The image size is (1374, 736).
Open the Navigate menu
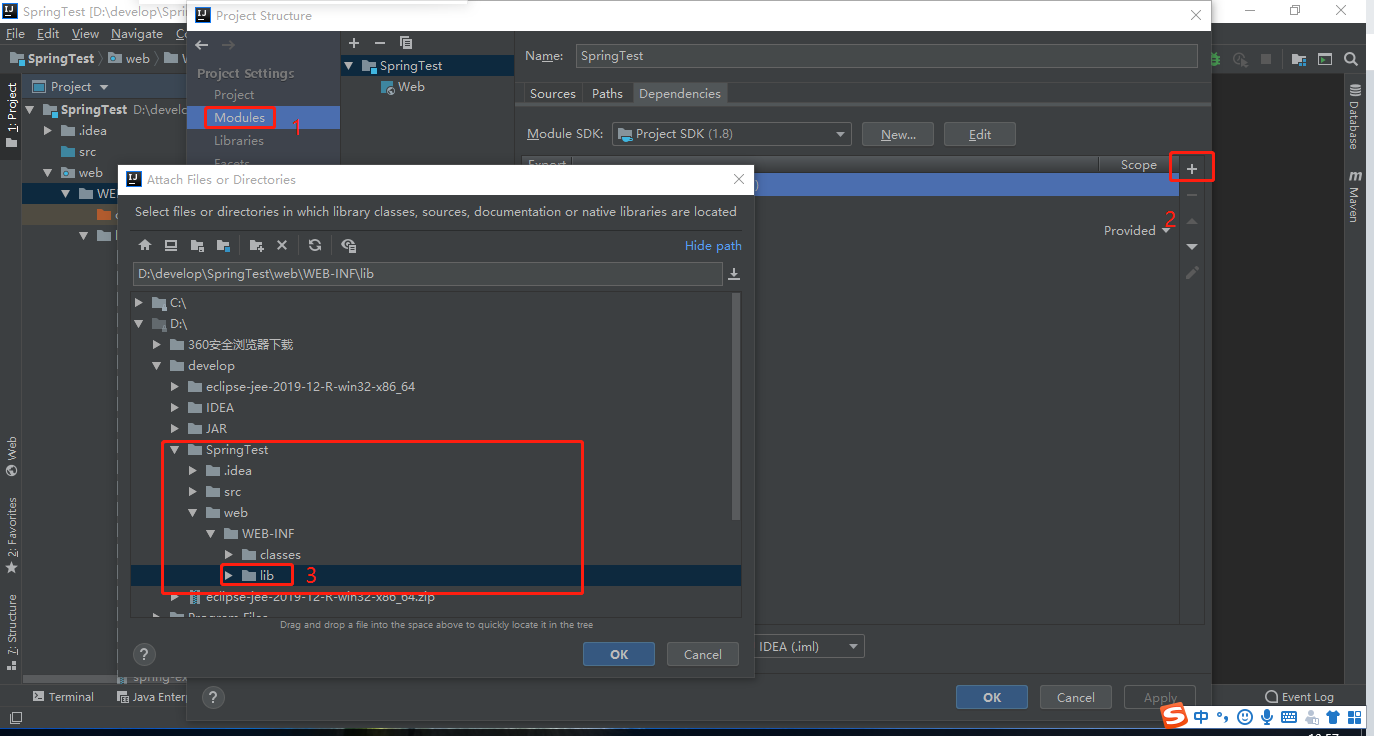pos(136,33)
